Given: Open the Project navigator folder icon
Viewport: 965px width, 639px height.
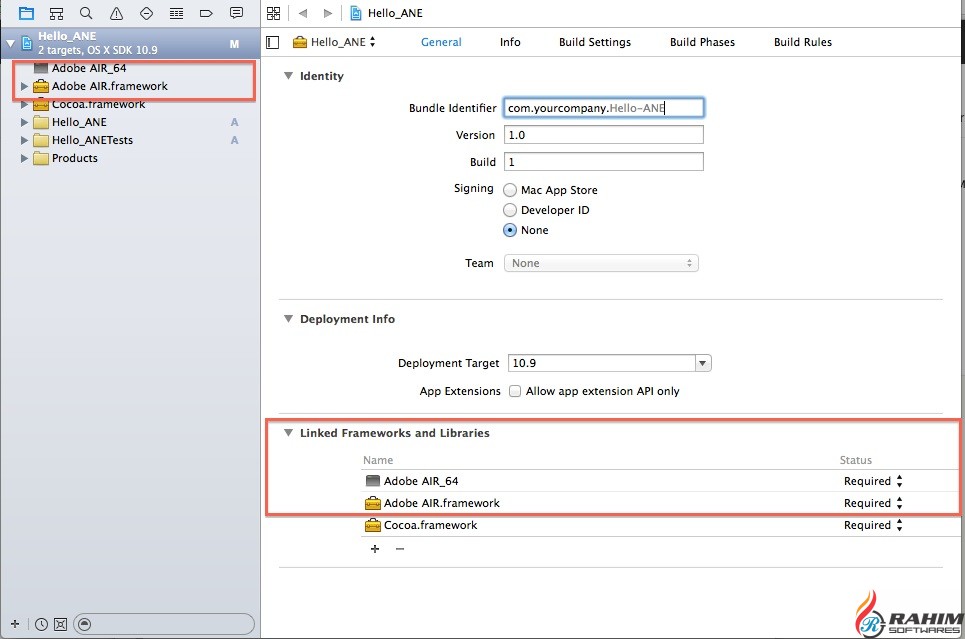Looking at the screenshot, I should pos(26,13).
